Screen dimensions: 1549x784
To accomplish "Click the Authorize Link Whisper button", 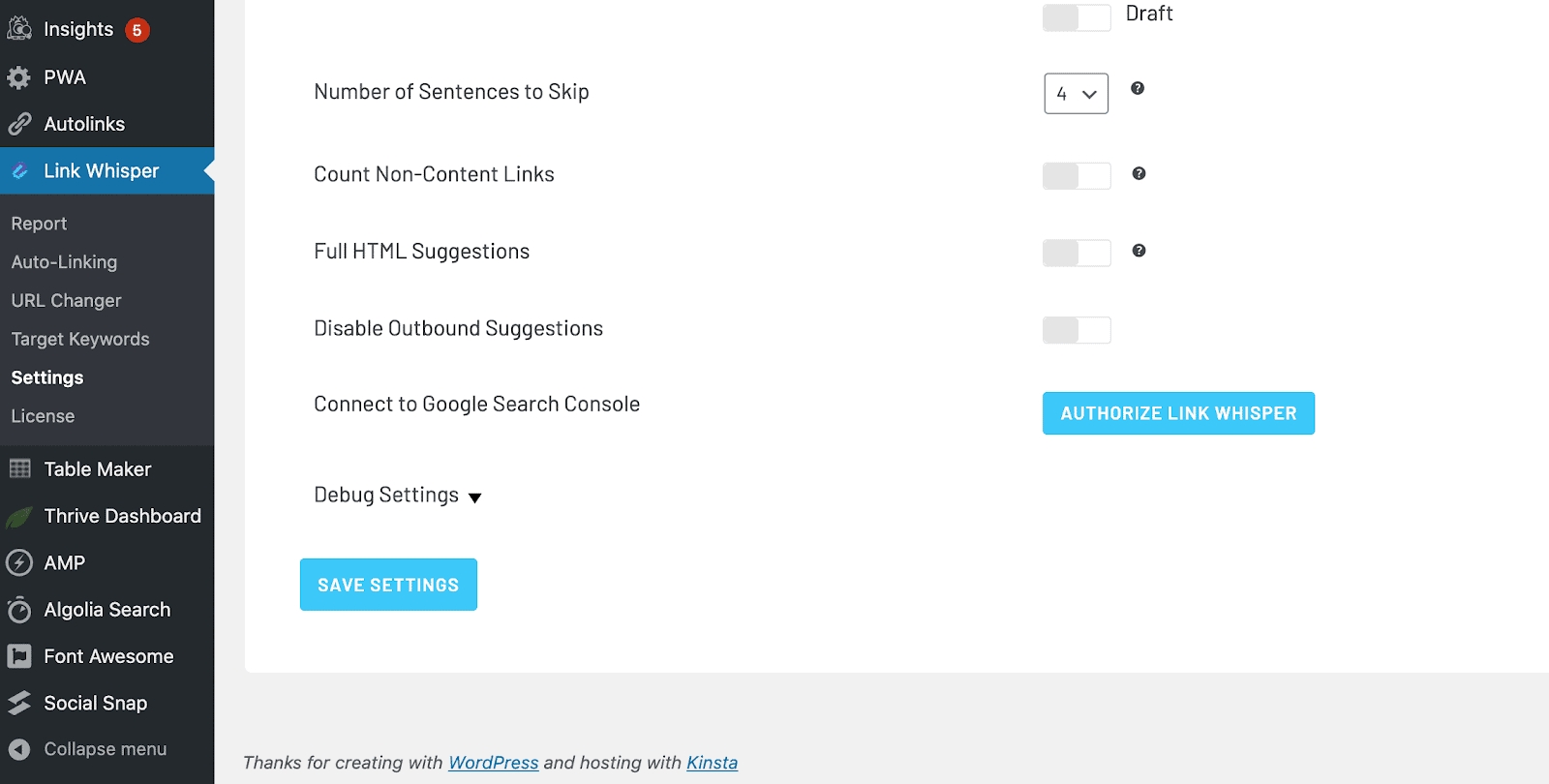I will [1178, 413].
